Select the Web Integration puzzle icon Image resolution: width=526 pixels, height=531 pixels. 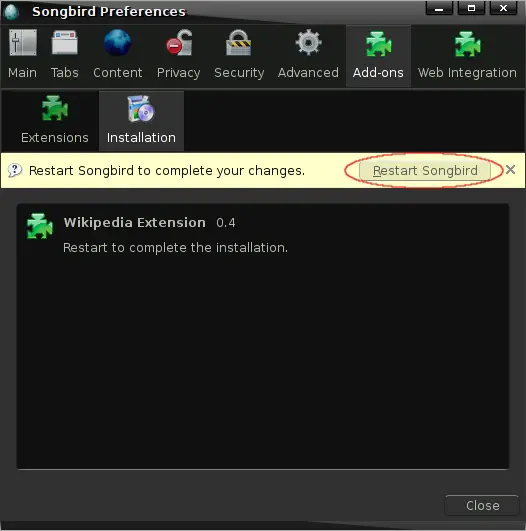click(467, 44)
